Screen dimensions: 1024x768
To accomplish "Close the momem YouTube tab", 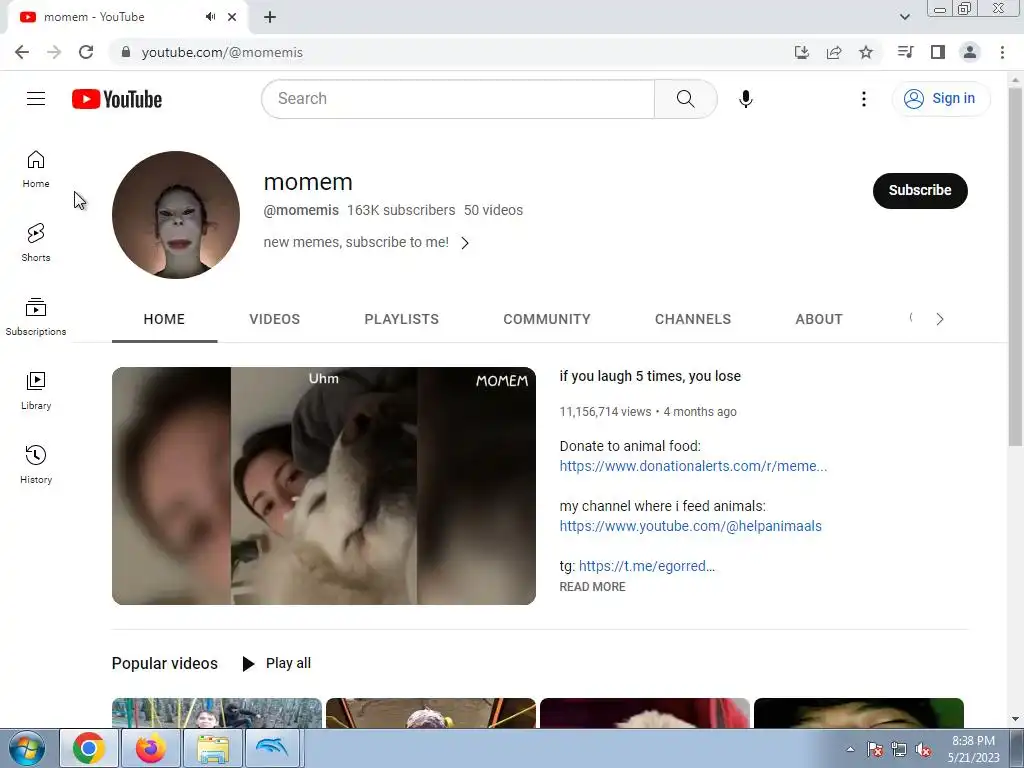I will coord(232,17).
